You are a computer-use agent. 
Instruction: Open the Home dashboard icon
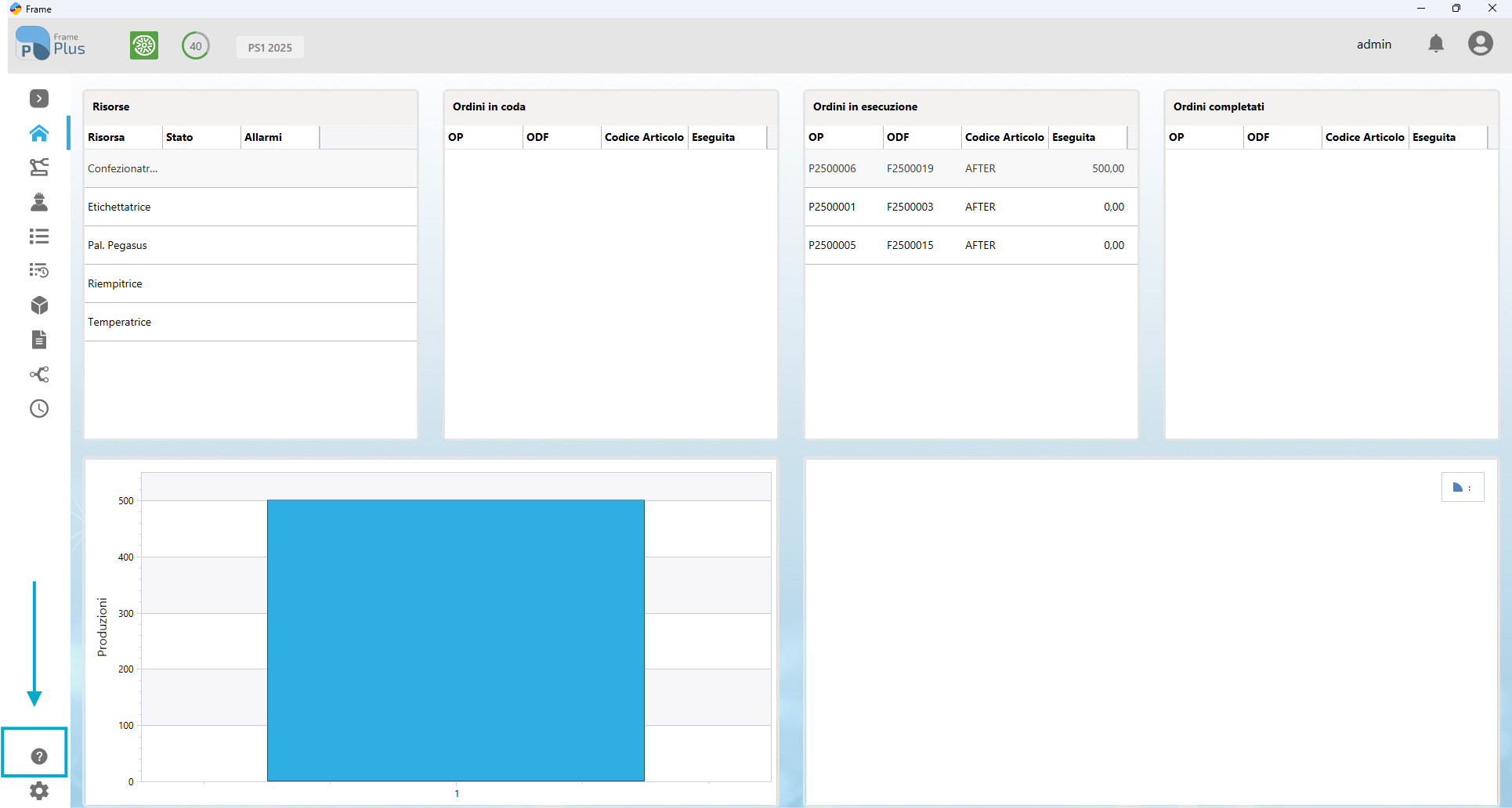39,133
